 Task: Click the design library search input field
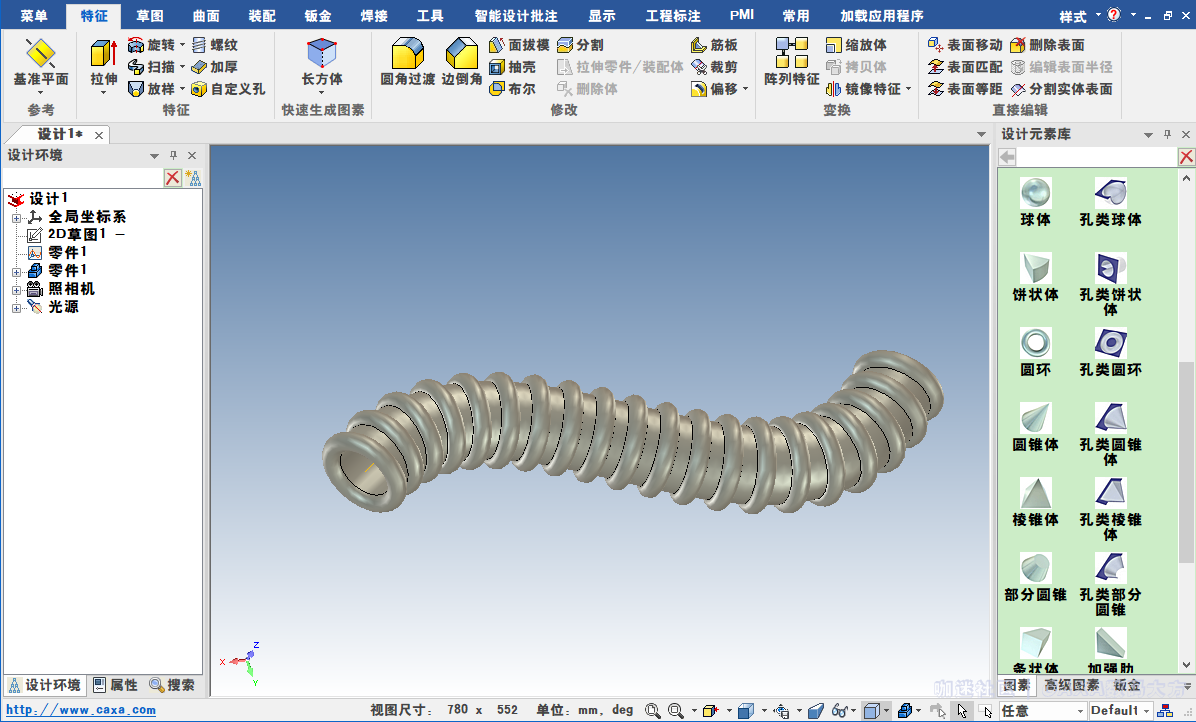pyautogui.click(x=1097, y=157)
